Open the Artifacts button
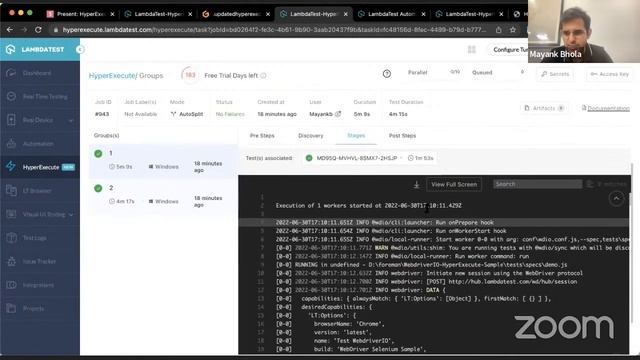Viewport: 640px width, 360px height. 544,108
